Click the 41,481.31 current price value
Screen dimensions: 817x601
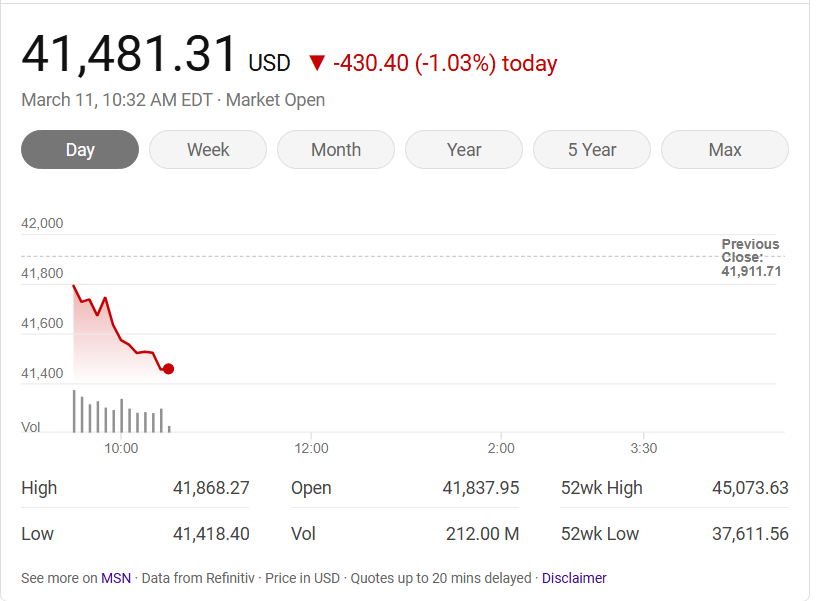tap(130, 54)
